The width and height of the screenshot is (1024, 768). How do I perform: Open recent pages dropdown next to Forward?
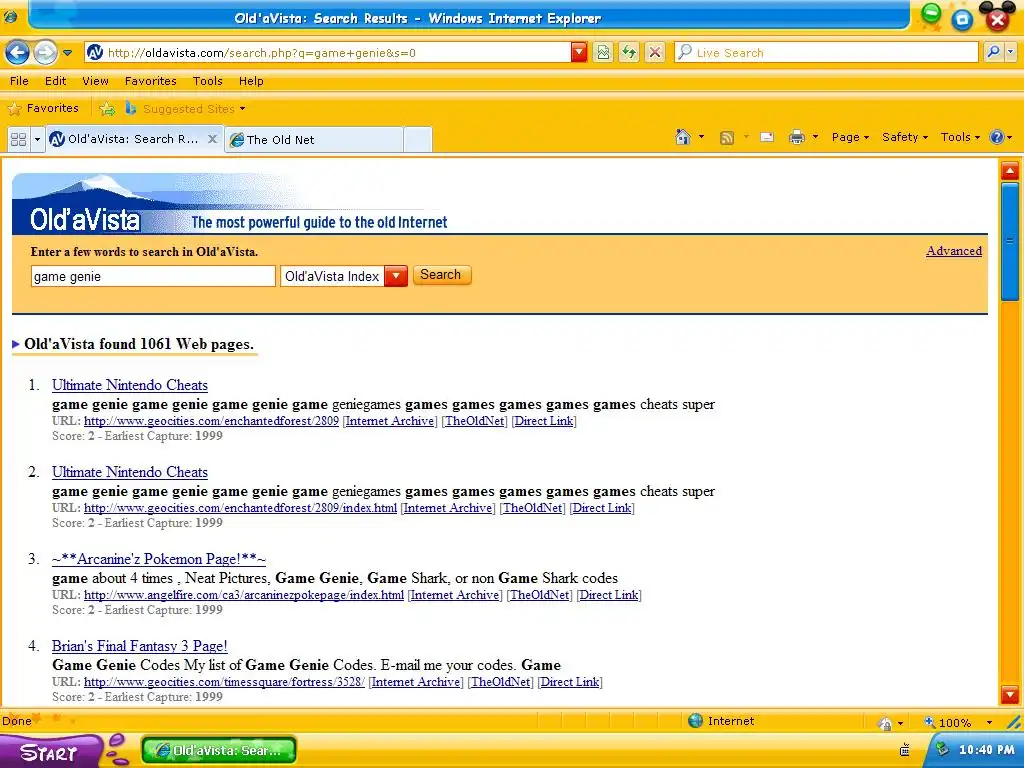pyautogui.click(x=67, y=53)
